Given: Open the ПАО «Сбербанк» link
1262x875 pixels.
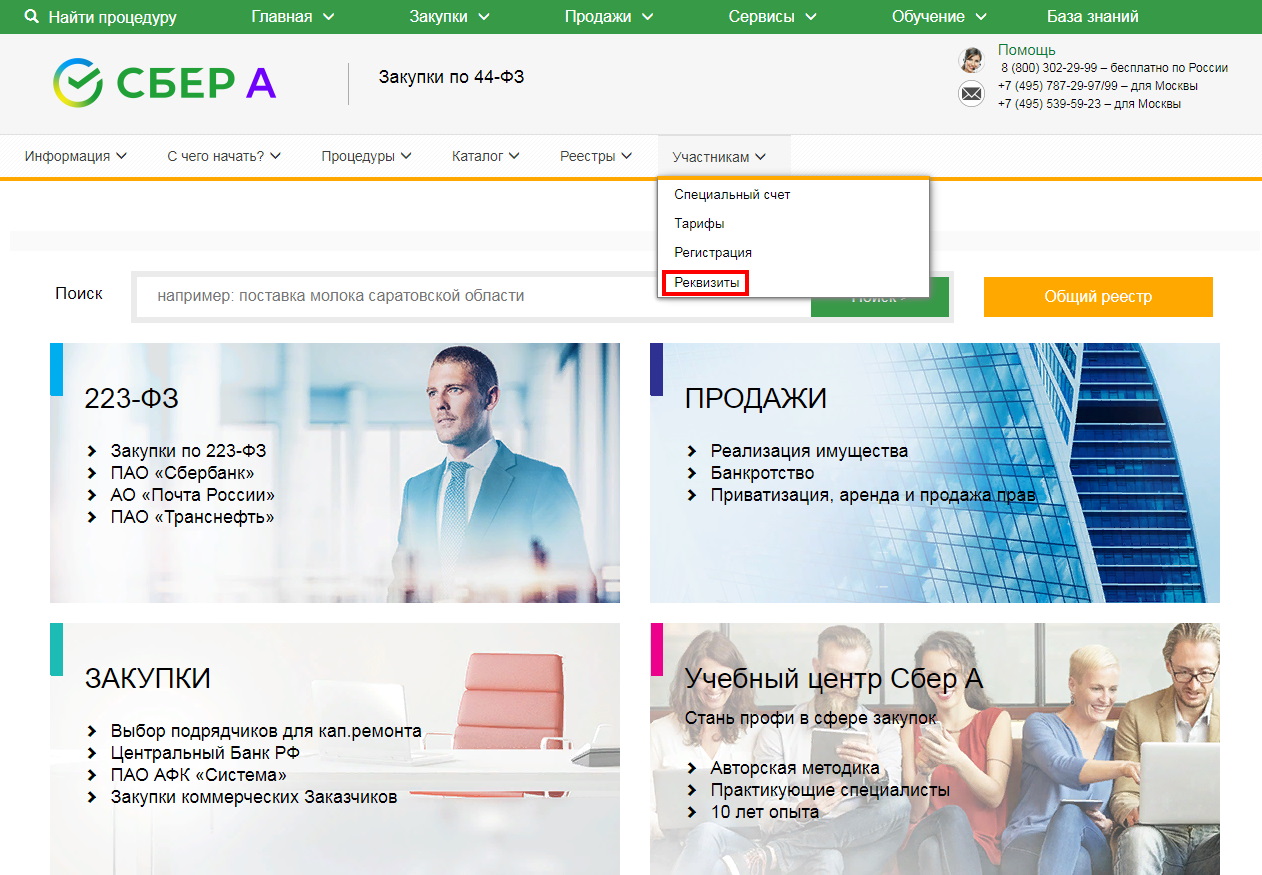Looking at the screenshot, I should coord(182,473).
